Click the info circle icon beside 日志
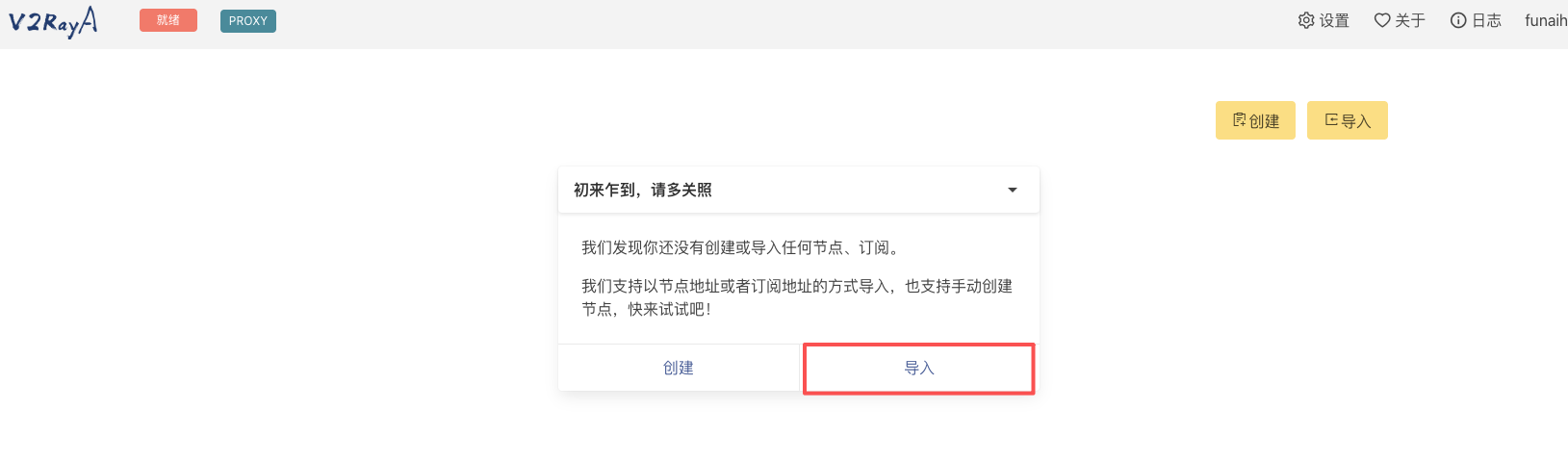 point(1458,20)
